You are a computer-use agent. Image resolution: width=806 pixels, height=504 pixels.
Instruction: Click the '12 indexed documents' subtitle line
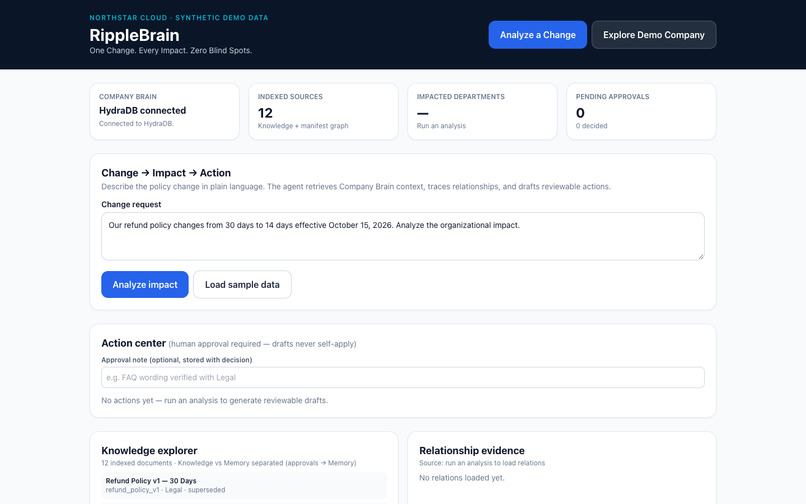point(229,463)
